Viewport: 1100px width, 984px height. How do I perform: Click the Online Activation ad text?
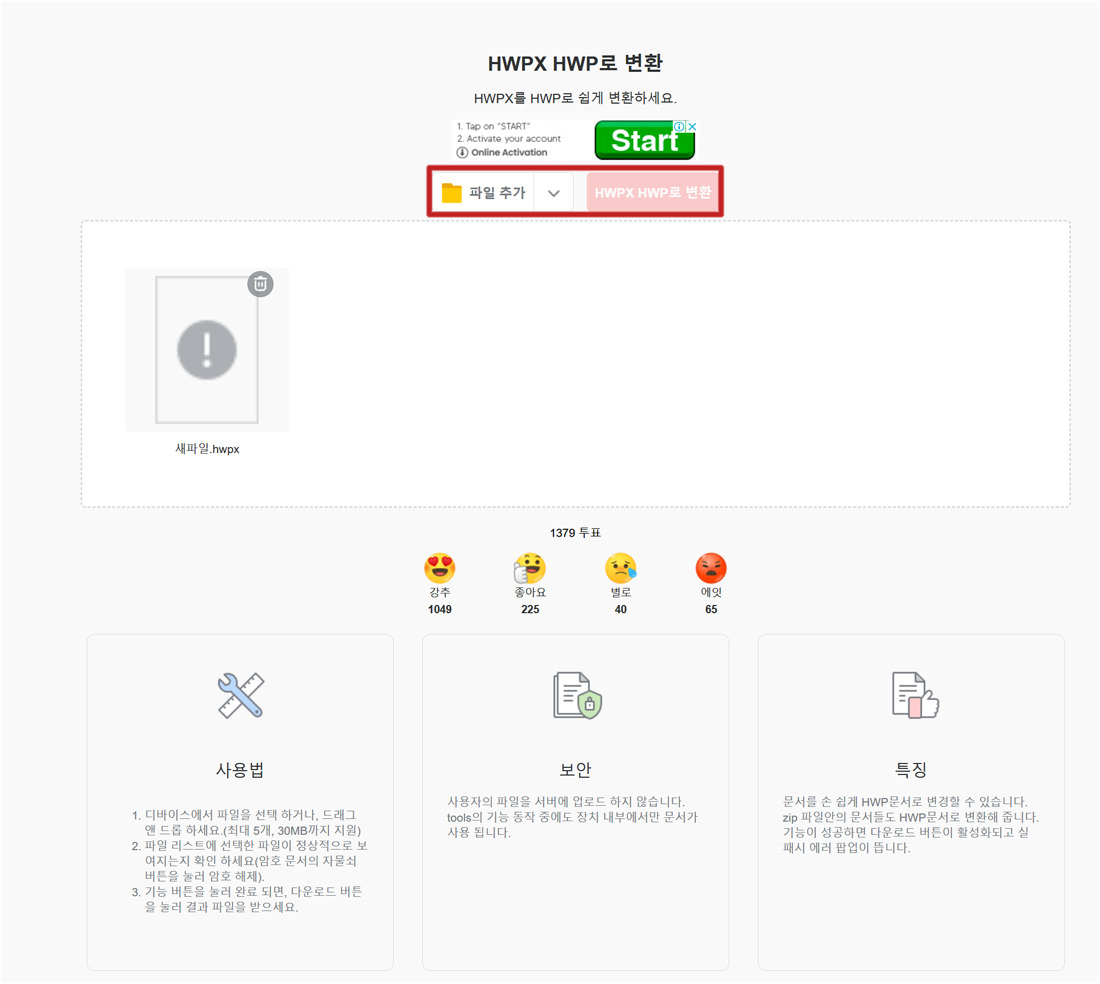(509, 152)
